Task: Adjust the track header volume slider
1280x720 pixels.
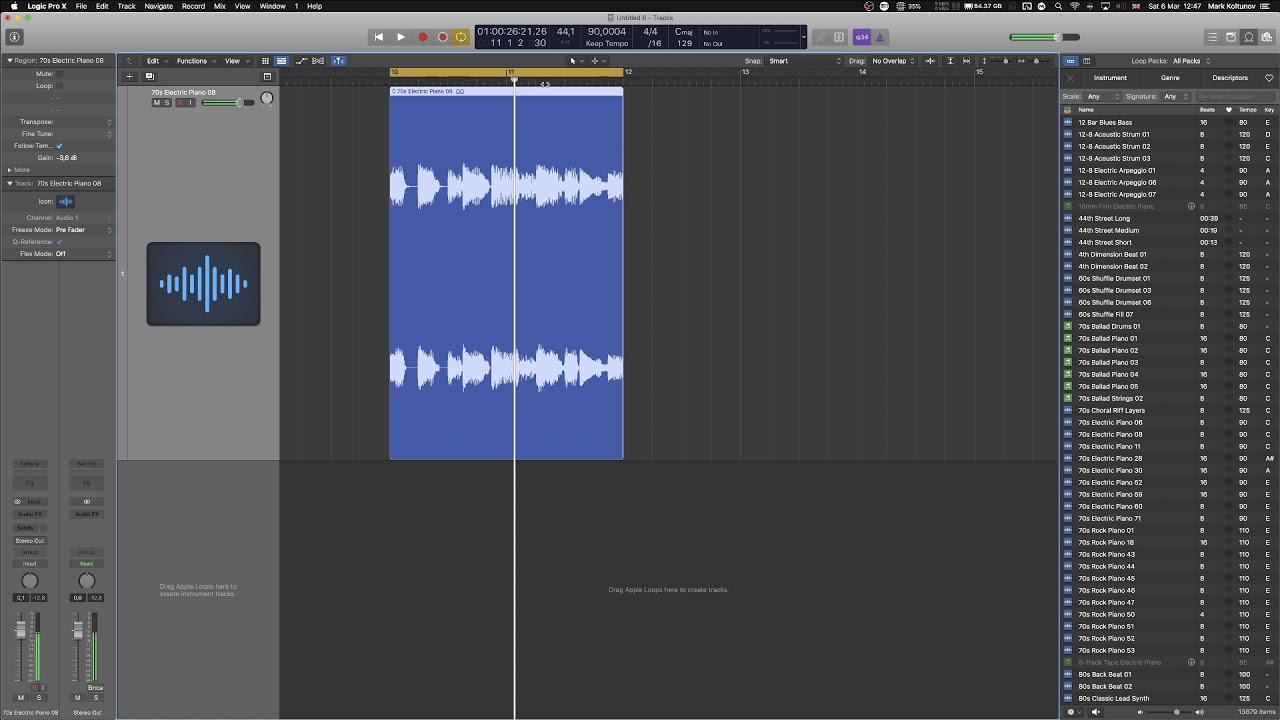Action: [228, 103]
